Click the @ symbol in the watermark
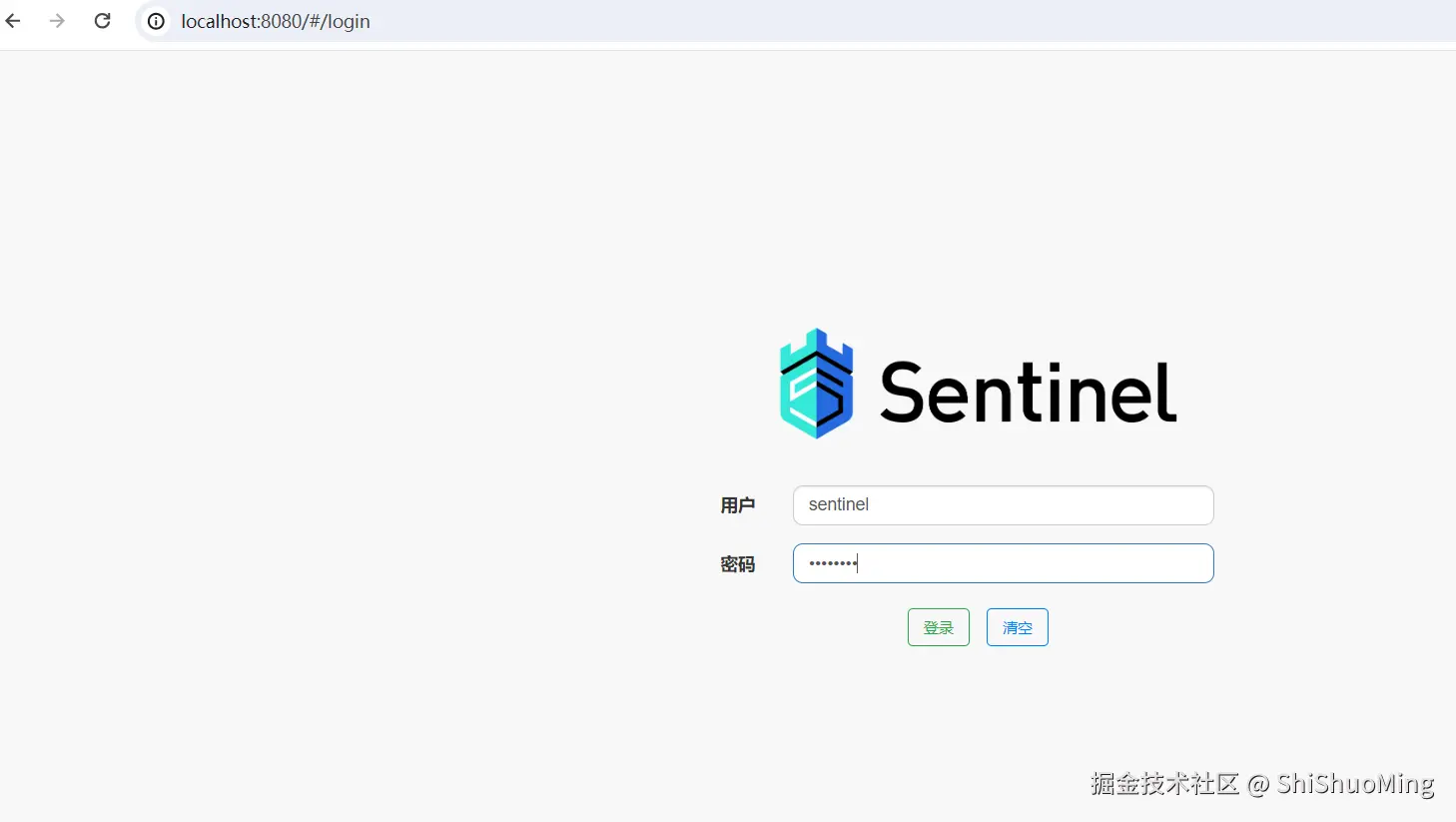 pyautogui.click(x=1258, y=785)
